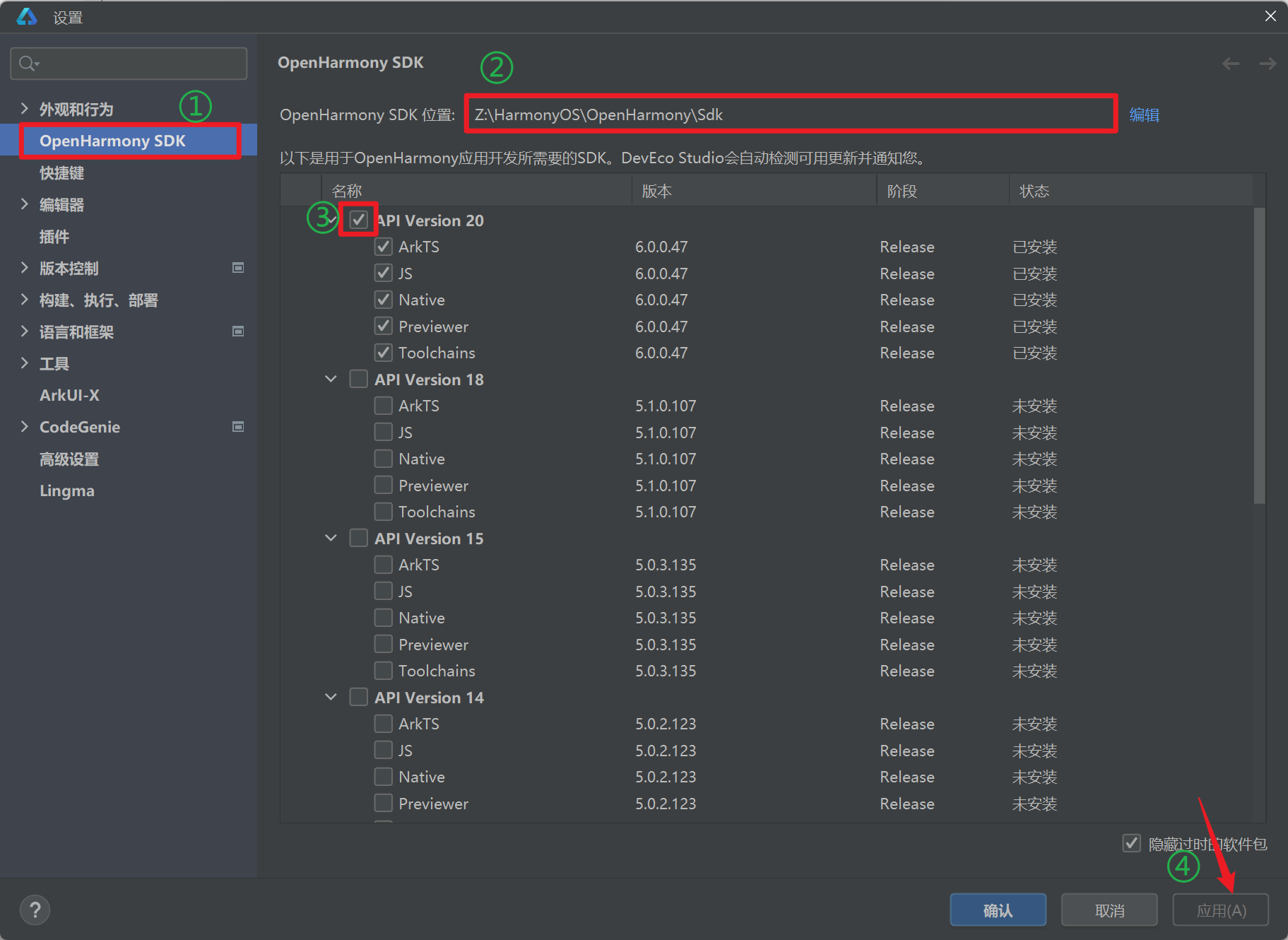Screen dimensions: 1288x940
Task: Click the project-level icon next to 语言和框架
Action: [238, 331]
